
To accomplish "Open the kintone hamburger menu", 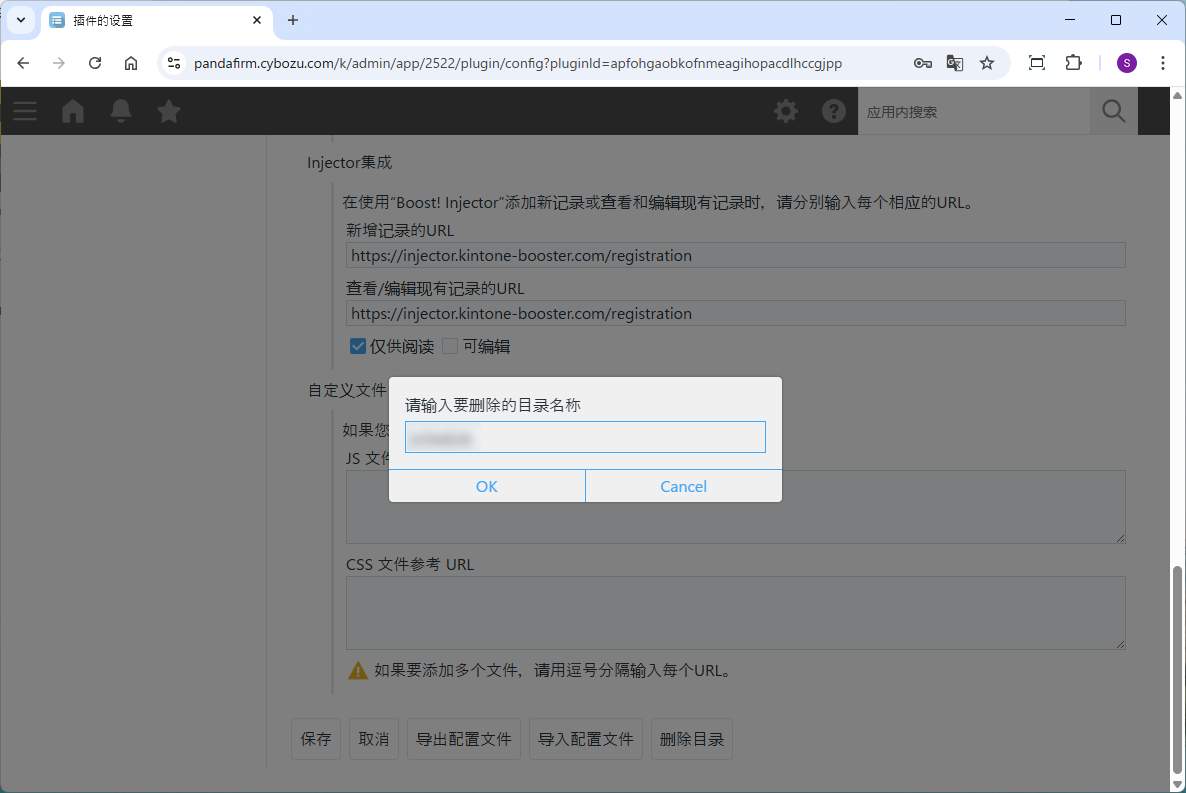I will point(25,111).
